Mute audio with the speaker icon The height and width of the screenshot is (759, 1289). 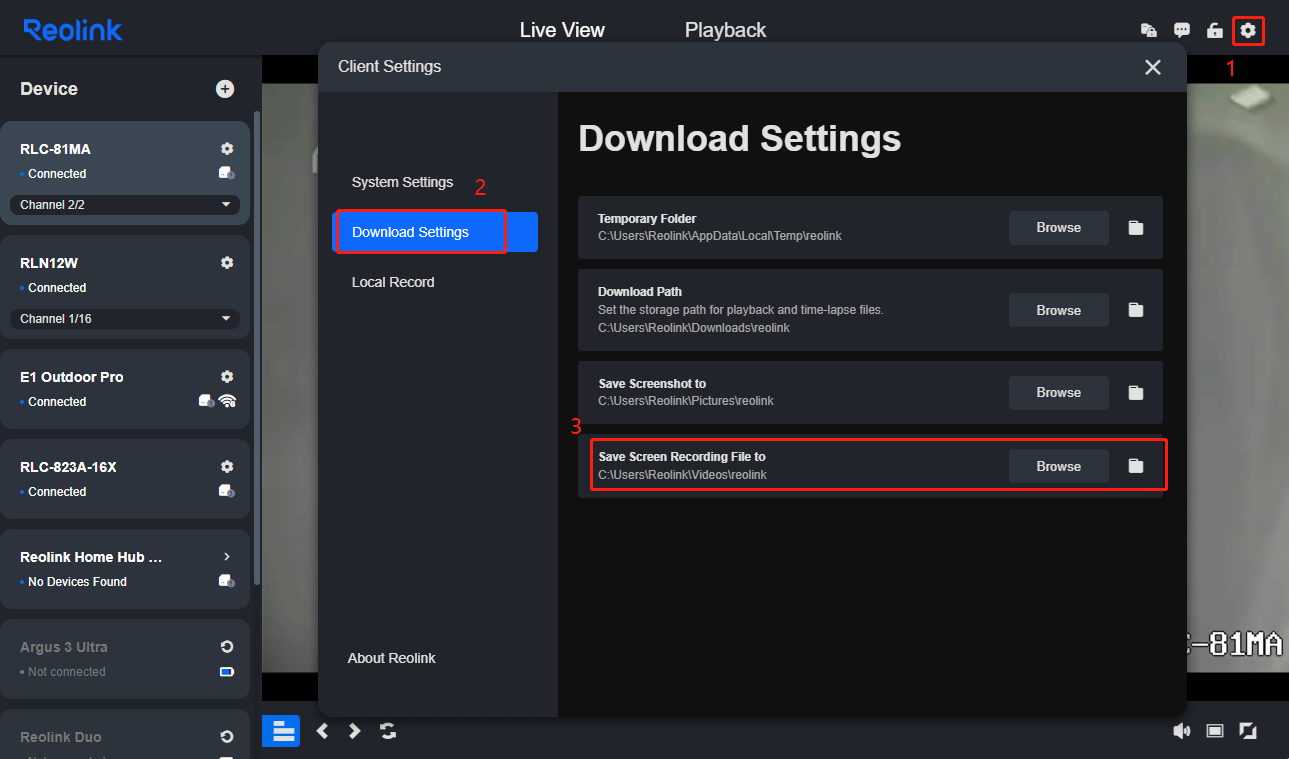(1182, 731)
